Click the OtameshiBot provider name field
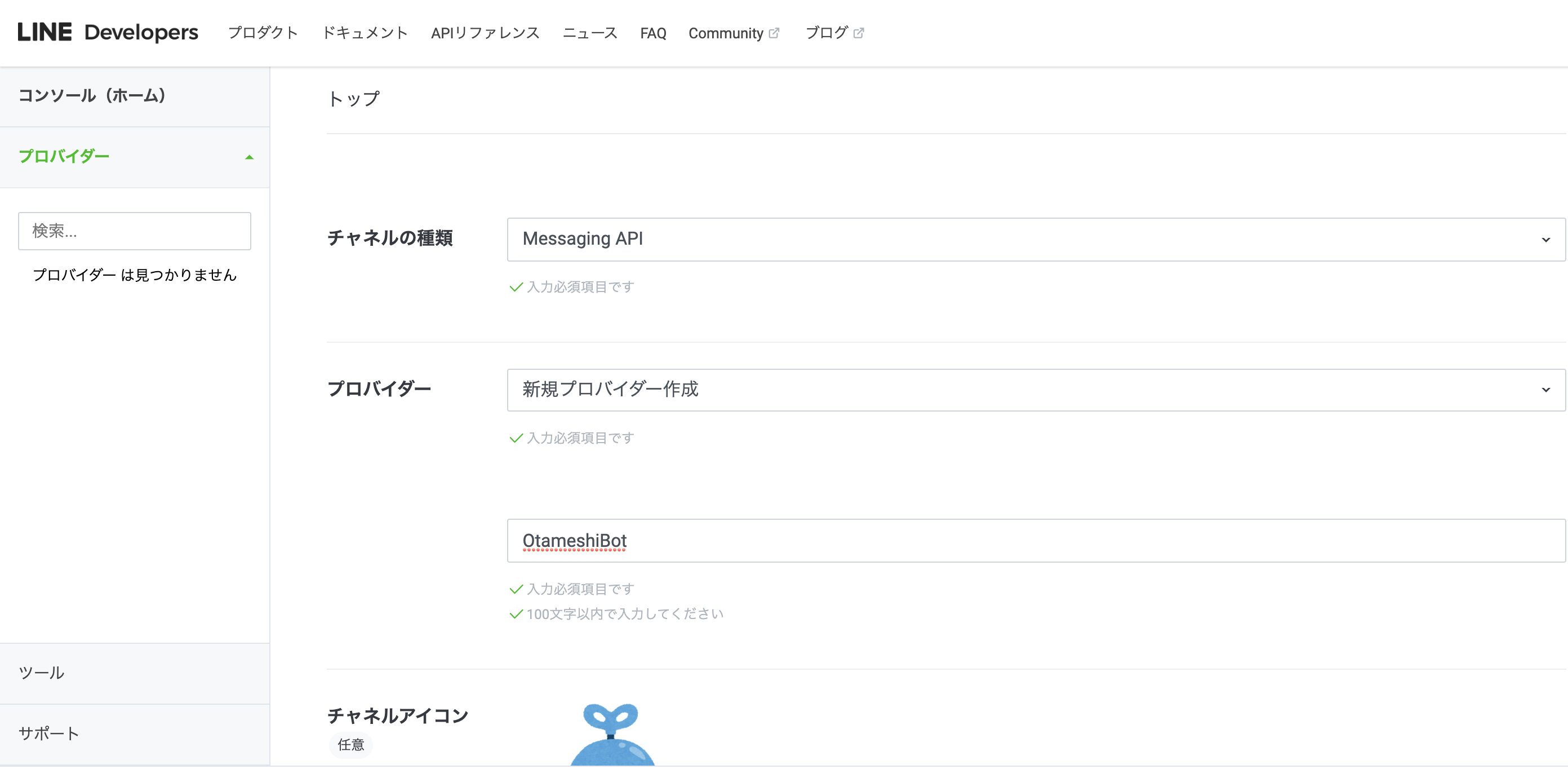The width and height of the screenshot is (1568, 769). (x=1036, y=541)
